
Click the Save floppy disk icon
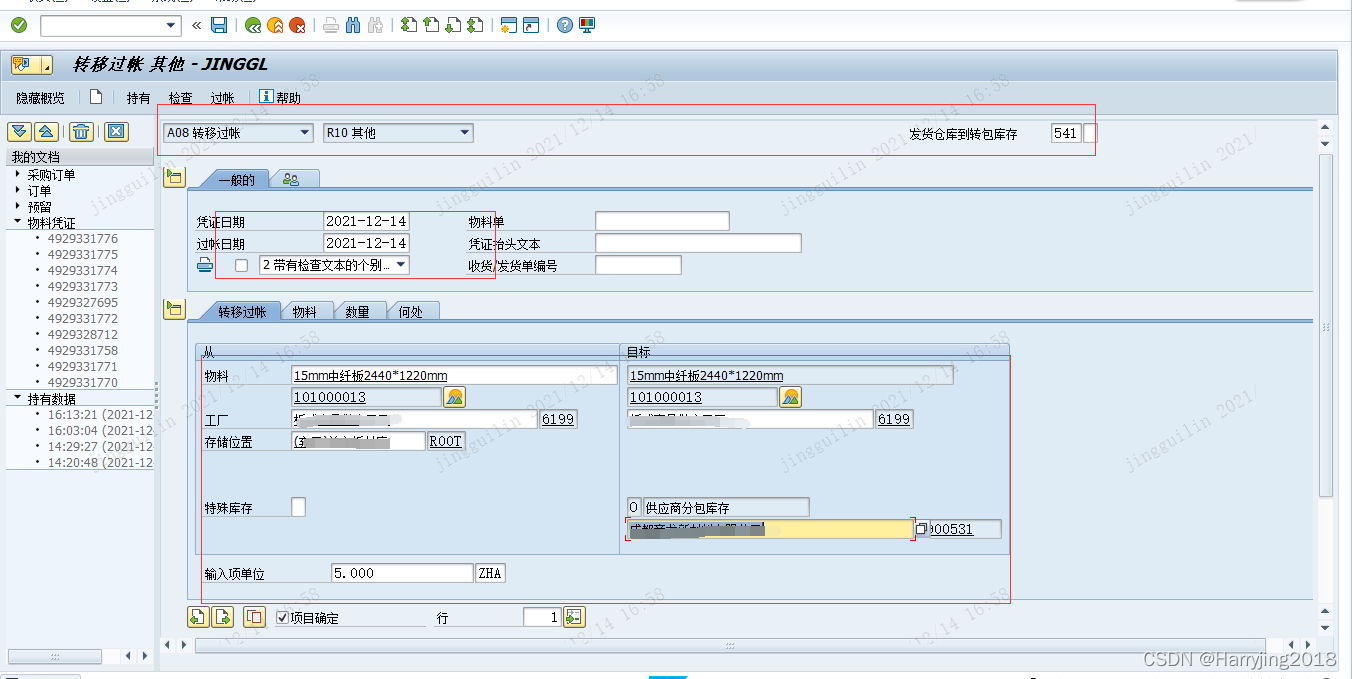click(x=219, y=25)
